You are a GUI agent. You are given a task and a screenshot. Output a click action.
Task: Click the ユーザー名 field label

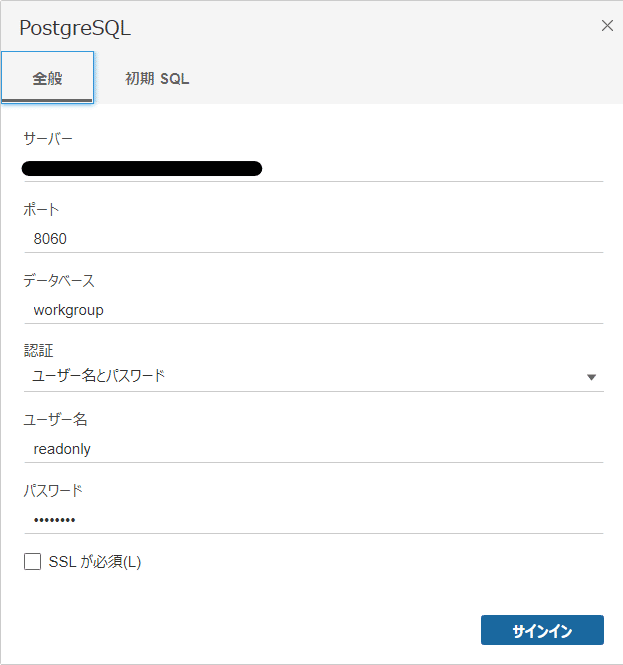pos(55,420)
